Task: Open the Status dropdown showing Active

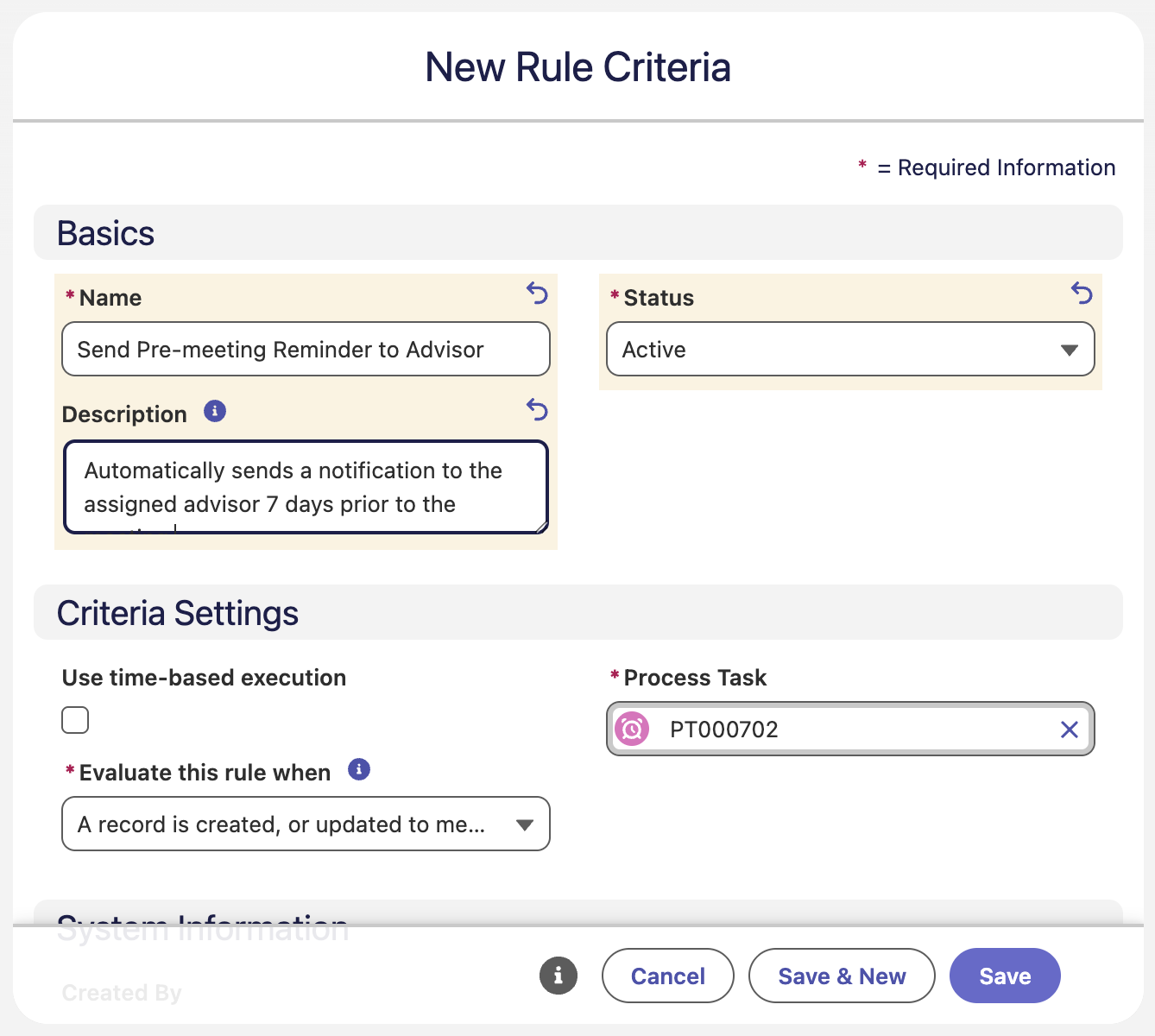Action: [850, 349]
